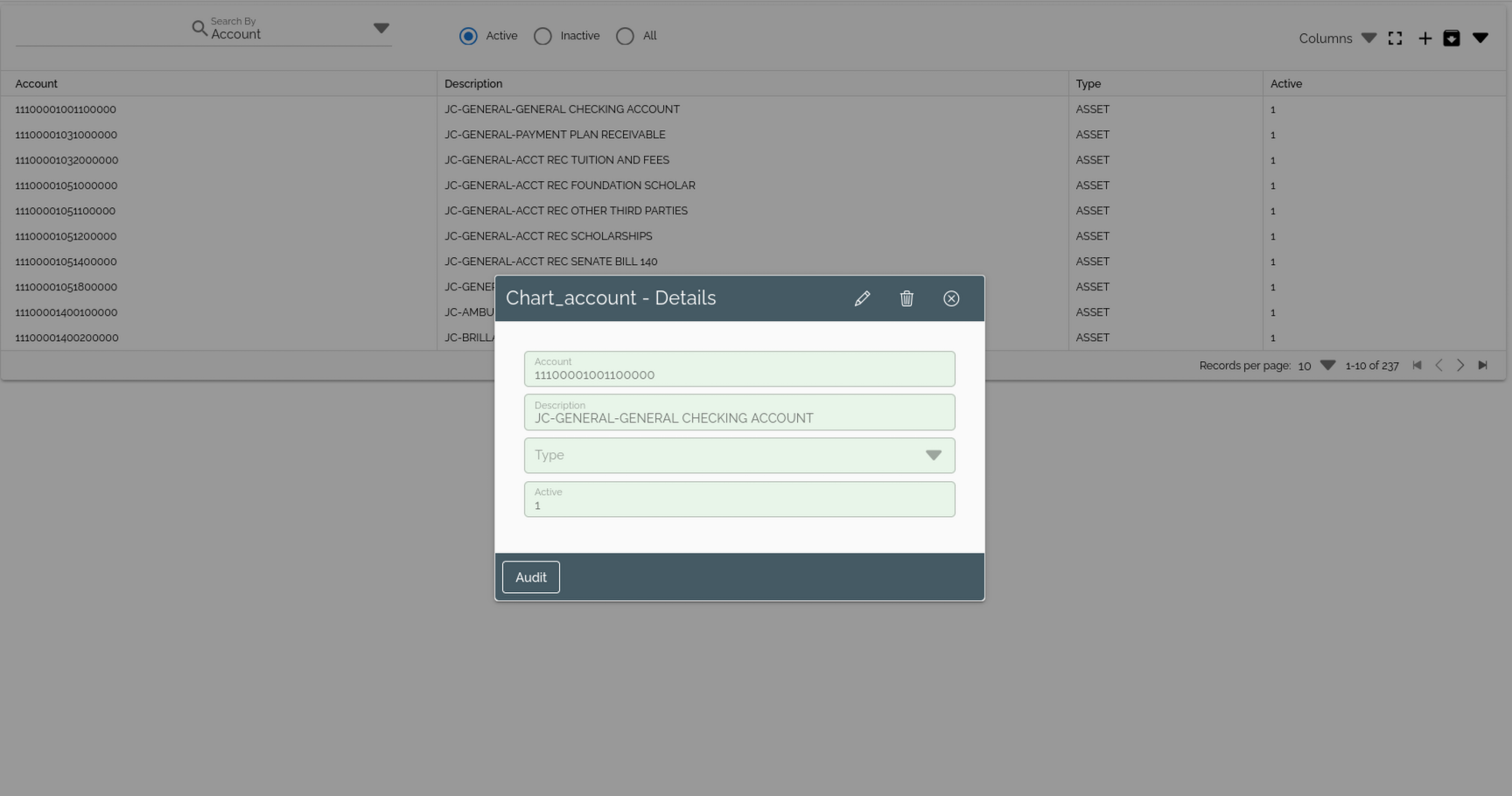This screenshot has width=1512, height=796.
Task: Open the Search By Account selector
Action: (381, 27)
